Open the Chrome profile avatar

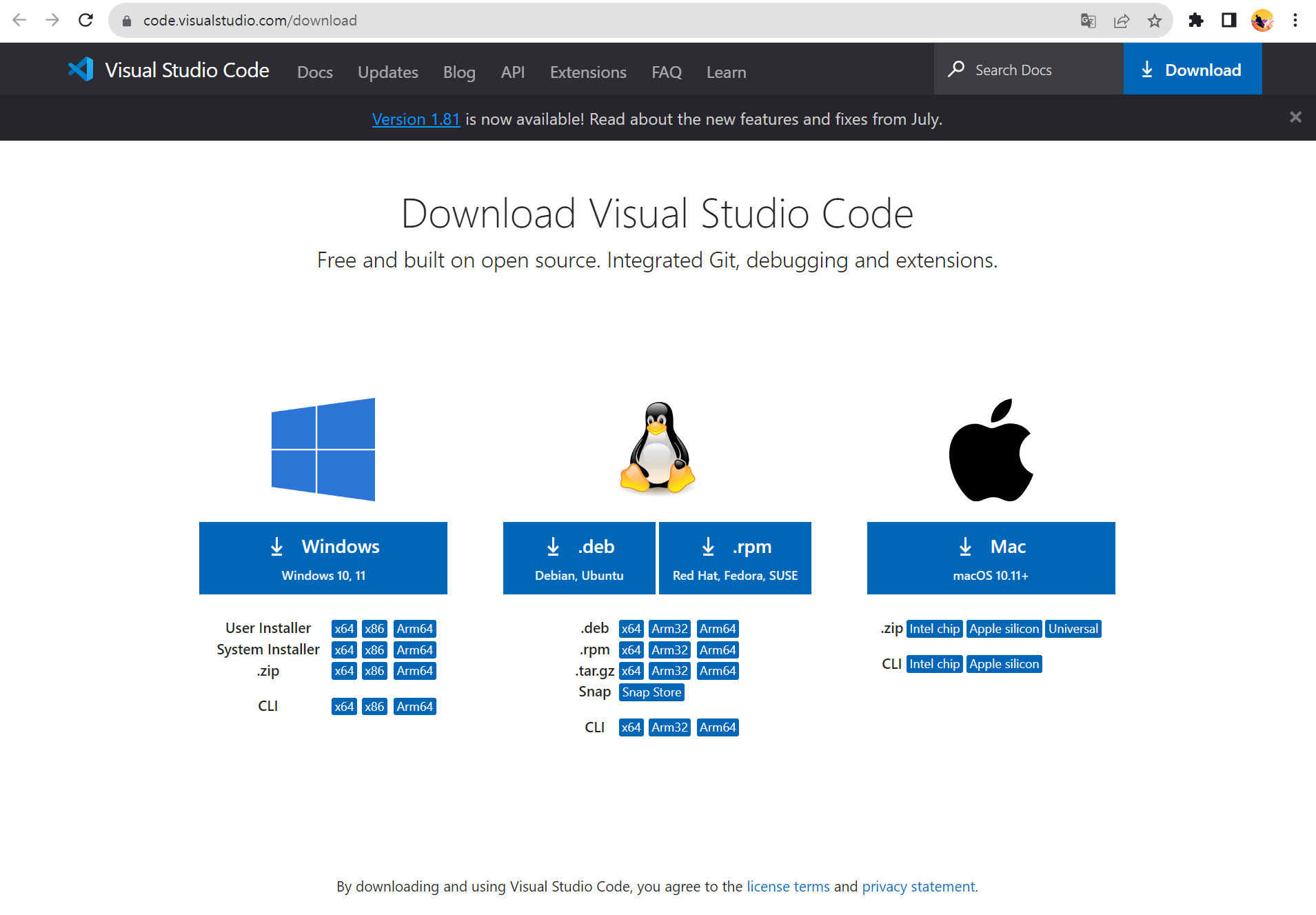(x=1262, y=20)
